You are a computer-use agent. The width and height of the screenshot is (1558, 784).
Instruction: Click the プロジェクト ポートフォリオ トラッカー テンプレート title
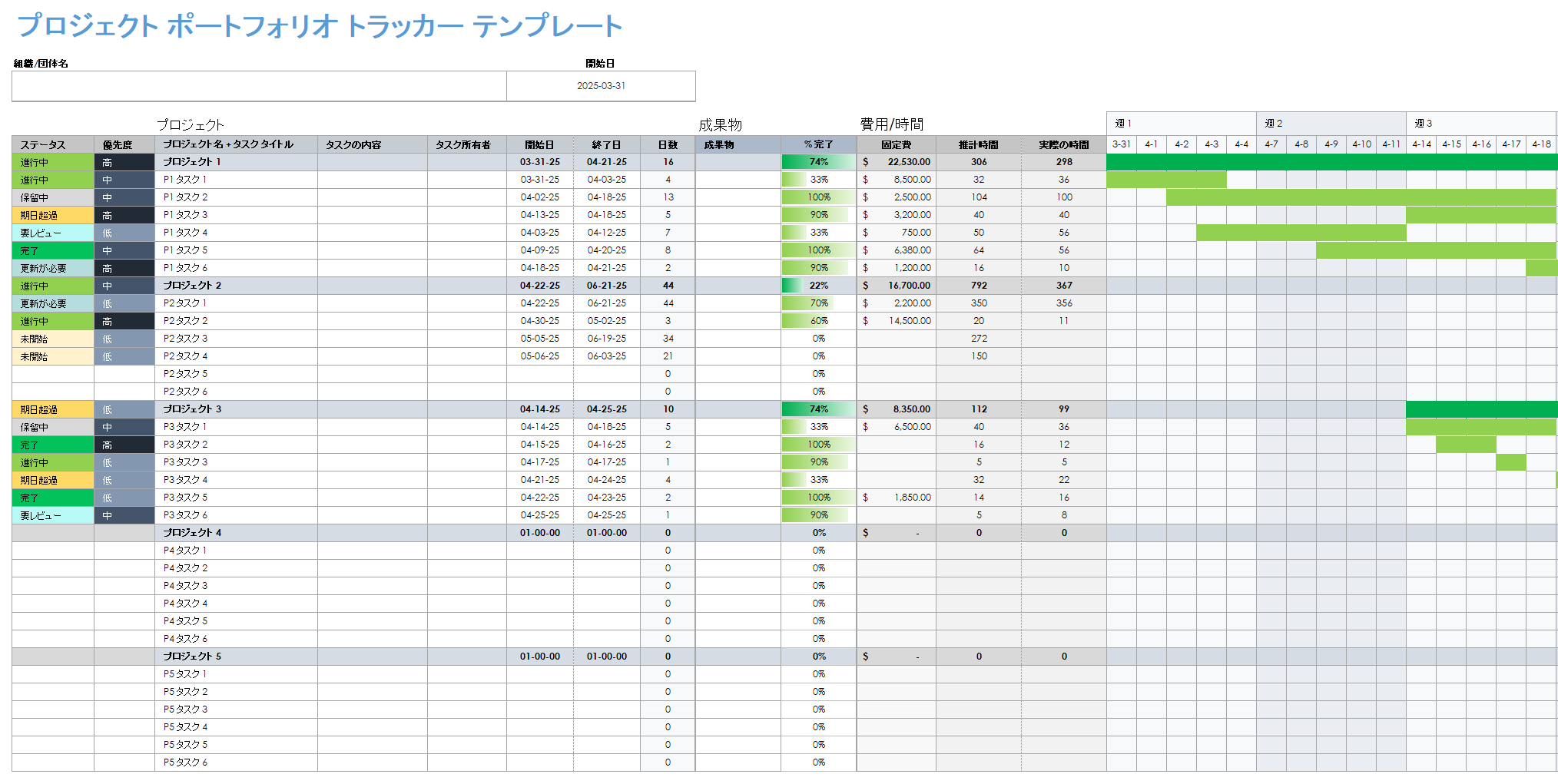click(x=320, y=26)
